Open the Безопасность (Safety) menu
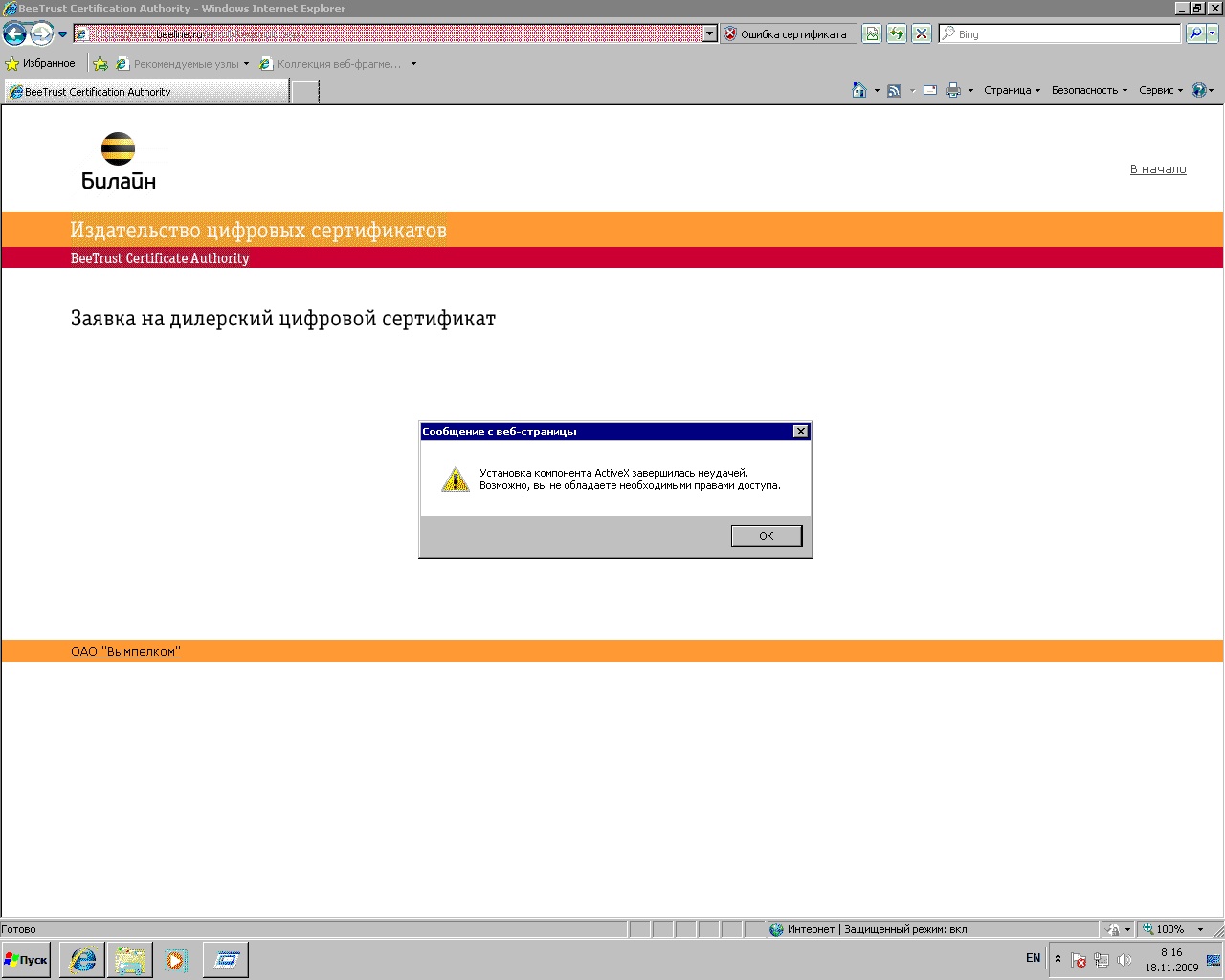Viewport: 1225px width, 980px height. [x=1089, y=90]
